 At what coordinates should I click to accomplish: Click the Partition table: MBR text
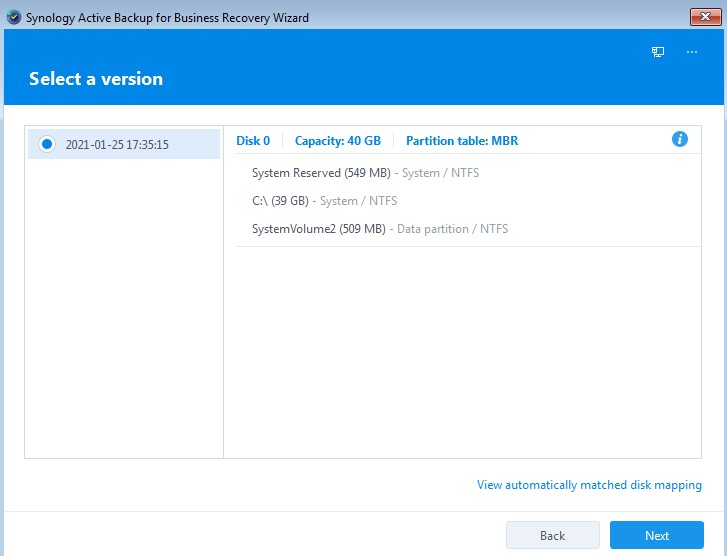[x=462, y=141]
